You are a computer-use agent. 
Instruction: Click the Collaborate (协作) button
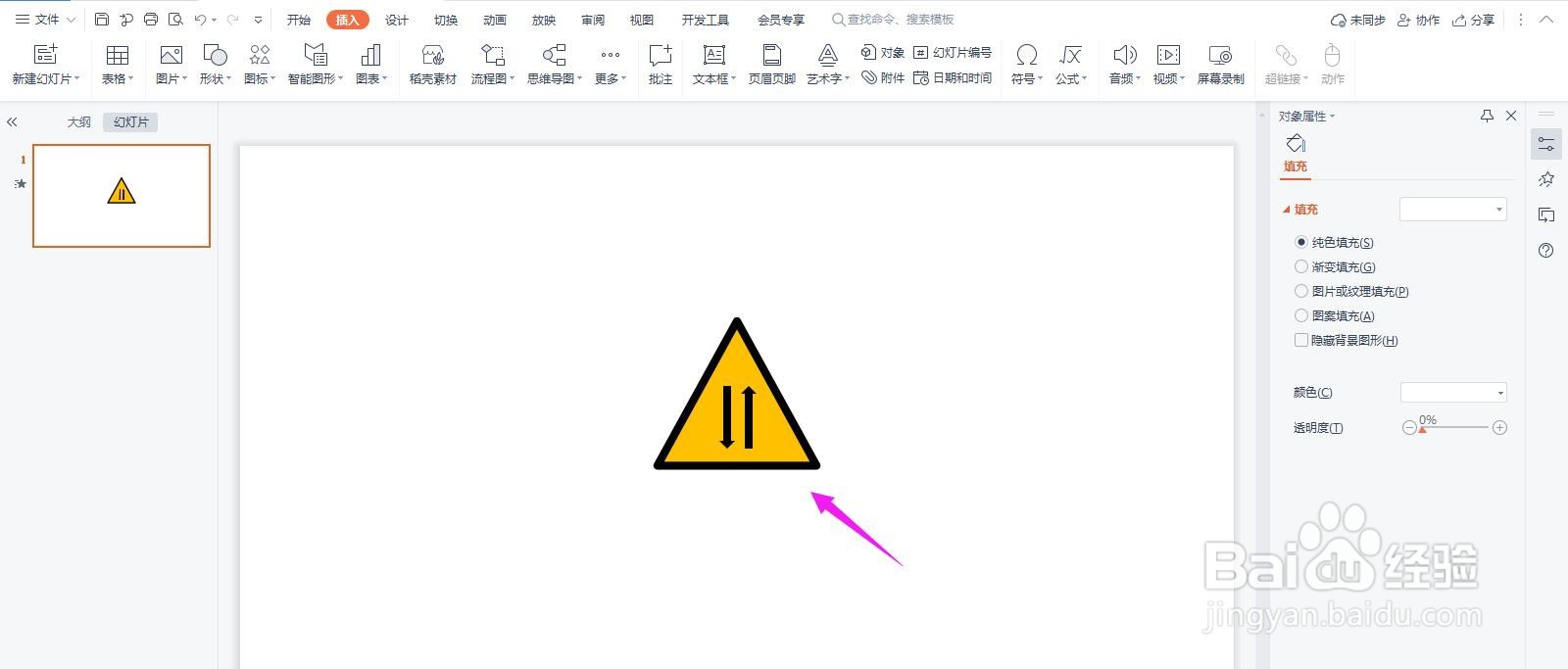coord(1418,20)
